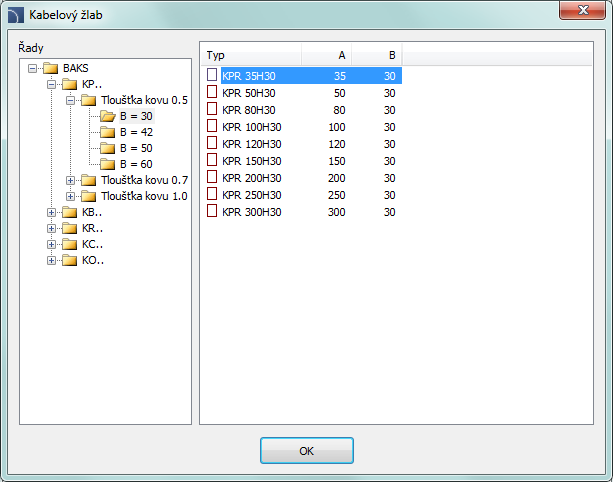Click the open folder icon for B = 30
Image resolution: width=613 pixels, height=482 pixels.
[108, 116]
